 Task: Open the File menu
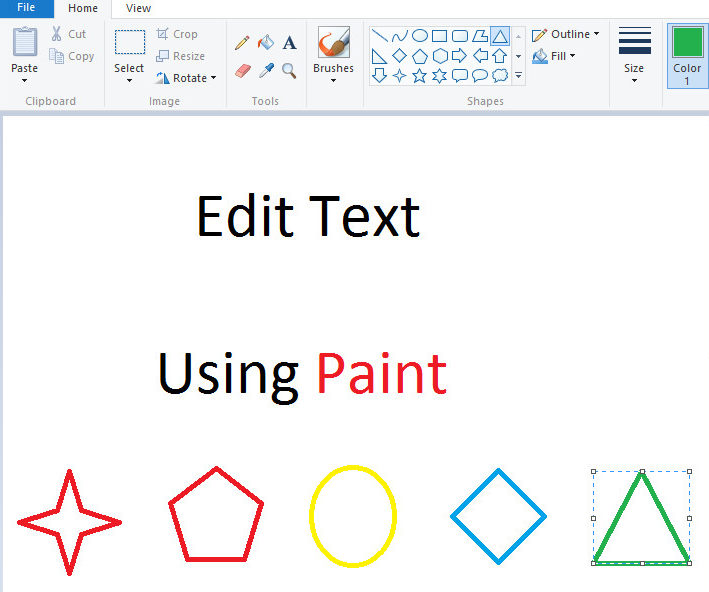[26, 8]
